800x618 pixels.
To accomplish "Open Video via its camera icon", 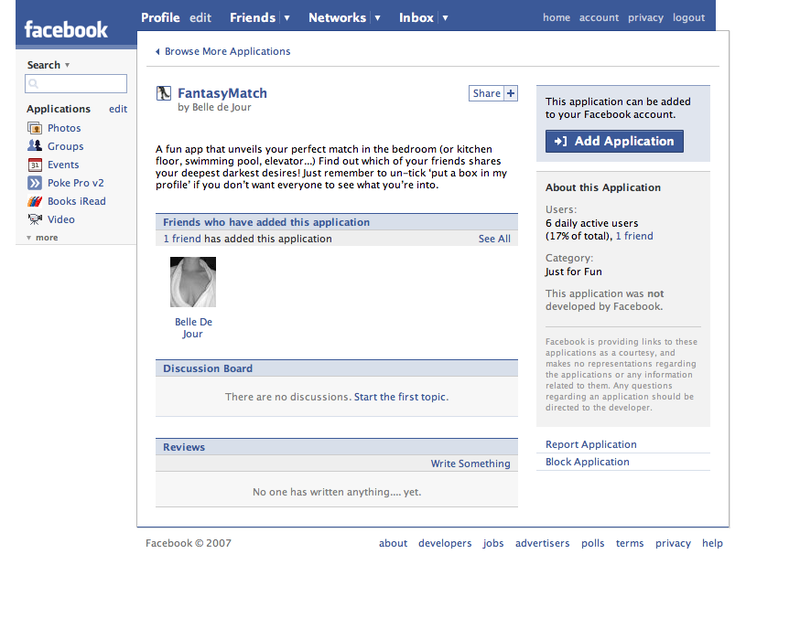I will coord(35,219).
